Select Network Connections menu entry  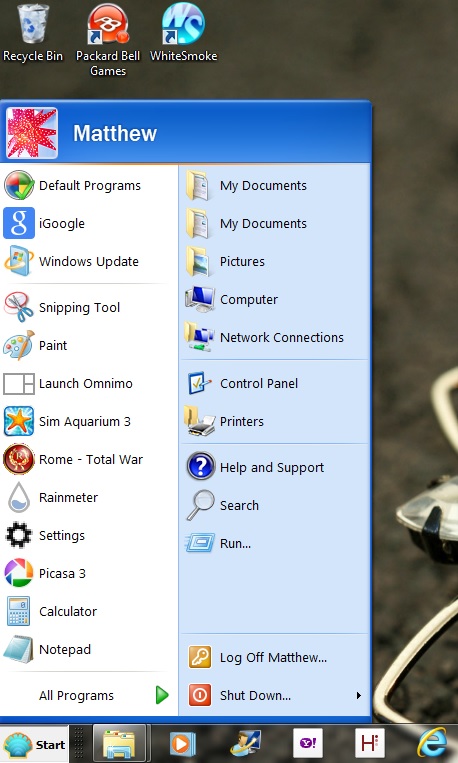click(x=275, y=337)
